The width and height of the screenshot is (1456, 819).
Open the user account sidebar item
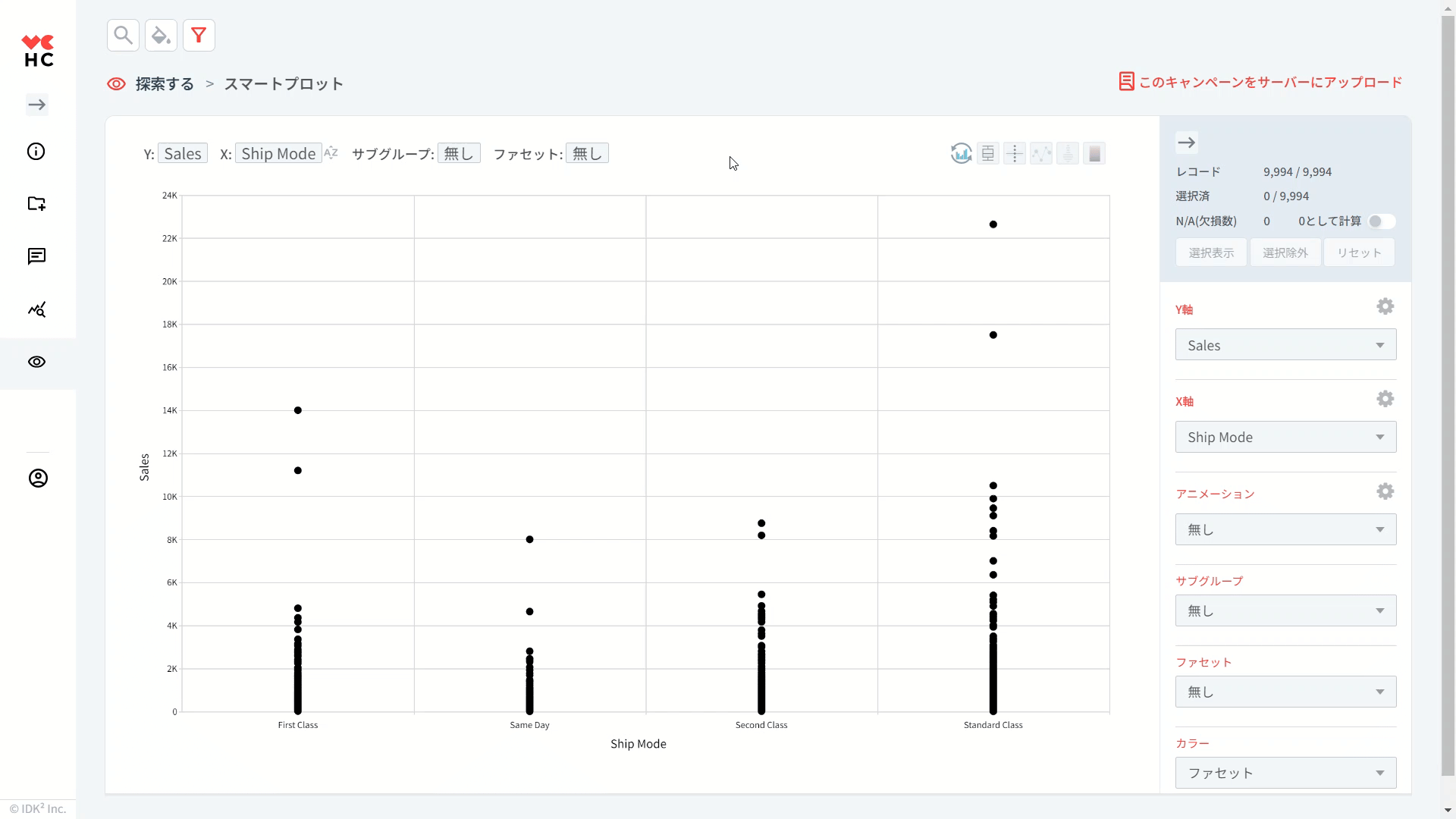coord(38,479)
